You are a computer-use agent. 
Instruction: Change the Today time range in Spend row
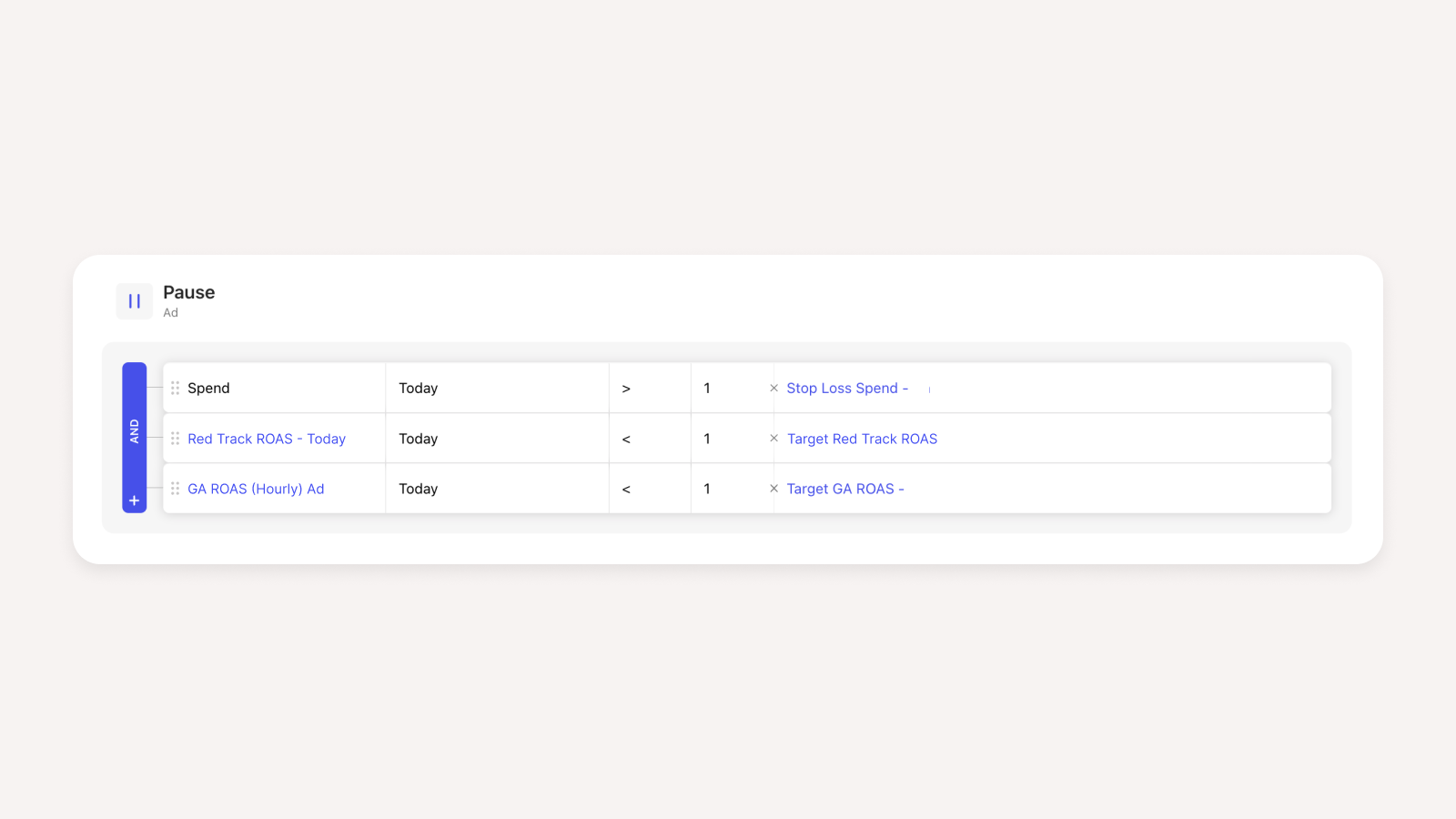[498, 388]
